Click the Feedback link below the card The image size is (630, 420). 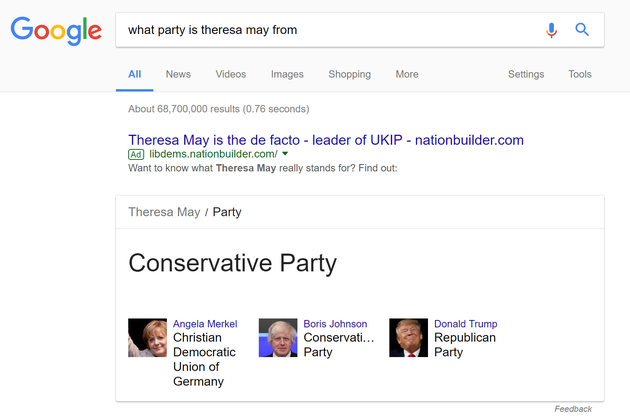(573, 409)
